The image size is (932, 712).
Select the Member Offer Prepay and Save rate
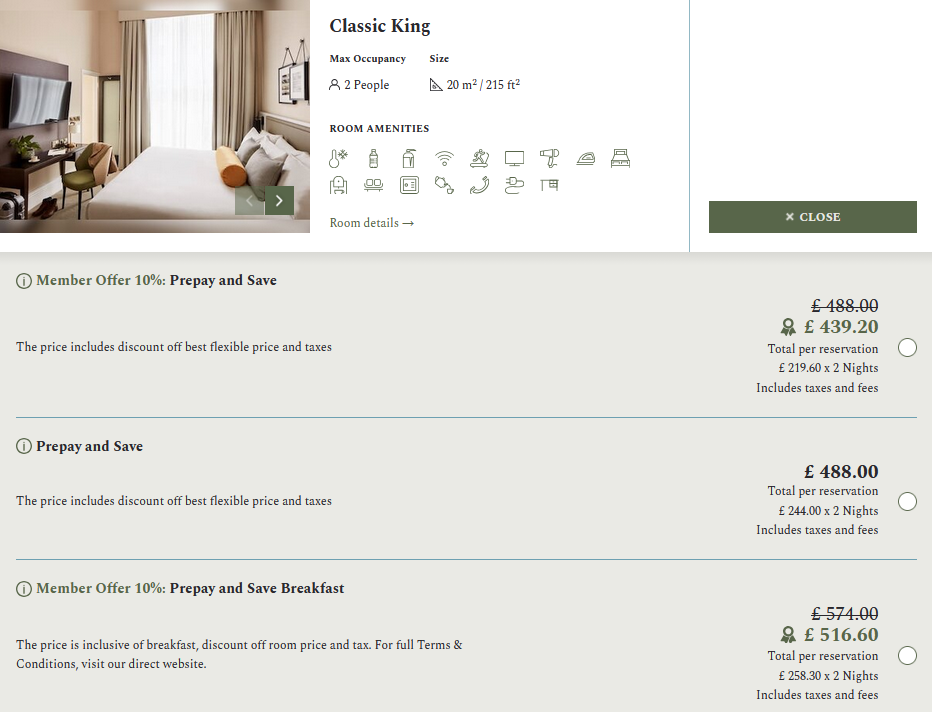907,347
